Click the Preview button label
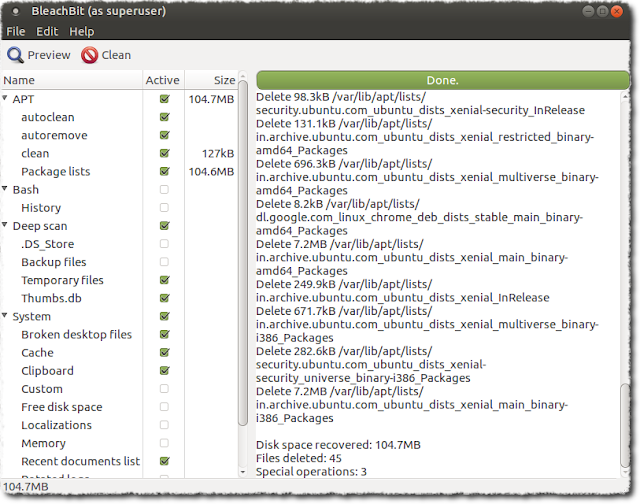640x504 pixels. pos(49,55)
